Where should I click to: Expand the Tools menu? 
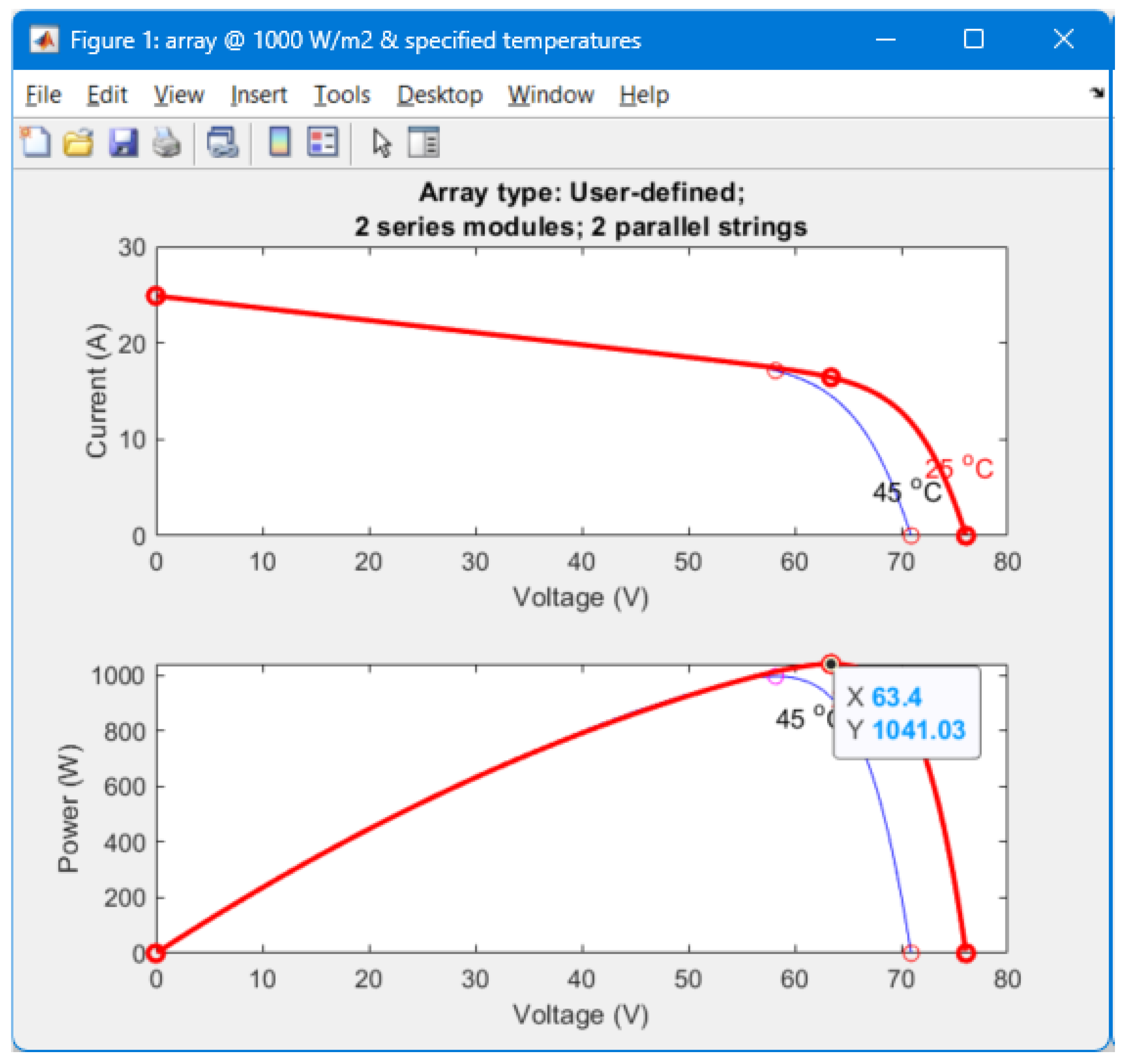(342, 94)
